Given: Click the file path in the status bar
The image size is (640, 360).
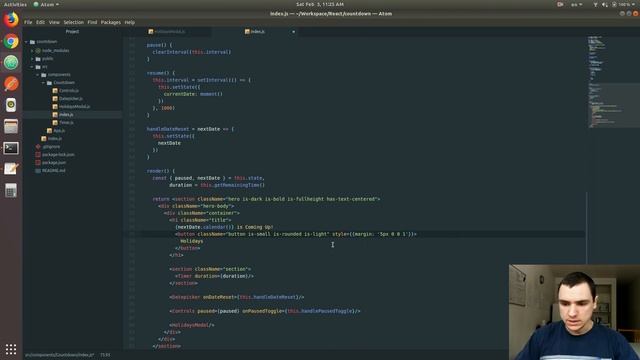Looking at the screenshot, I should point(60,355).
